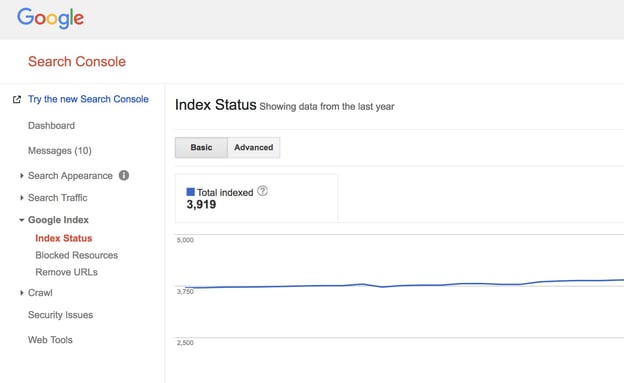Click help icon beside Total indexed
The image size is (624, 383).
tap(262, 191)
